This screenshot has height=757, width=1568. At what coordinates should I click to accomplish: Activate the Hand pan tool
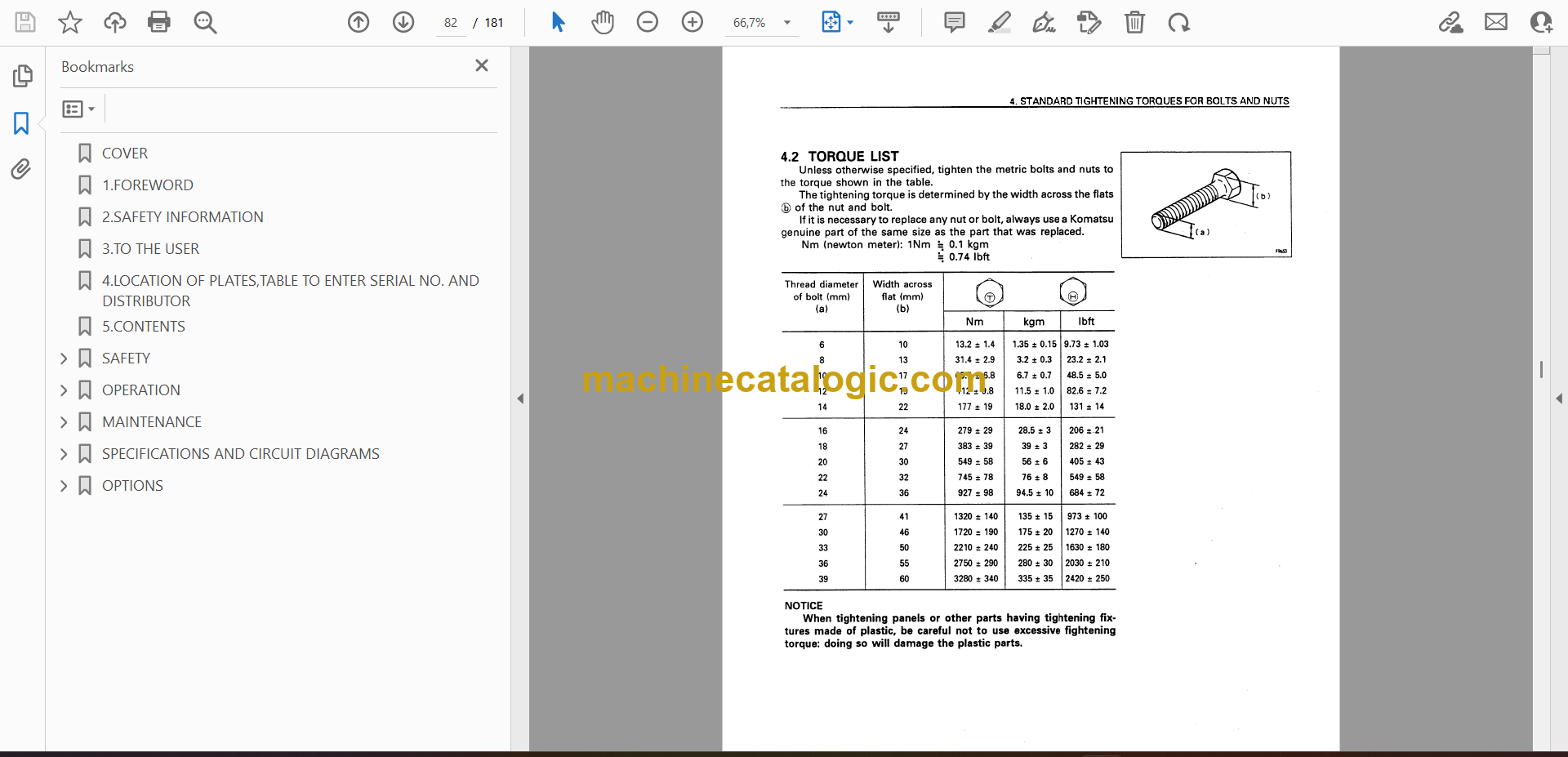click(x=603, y=22)
